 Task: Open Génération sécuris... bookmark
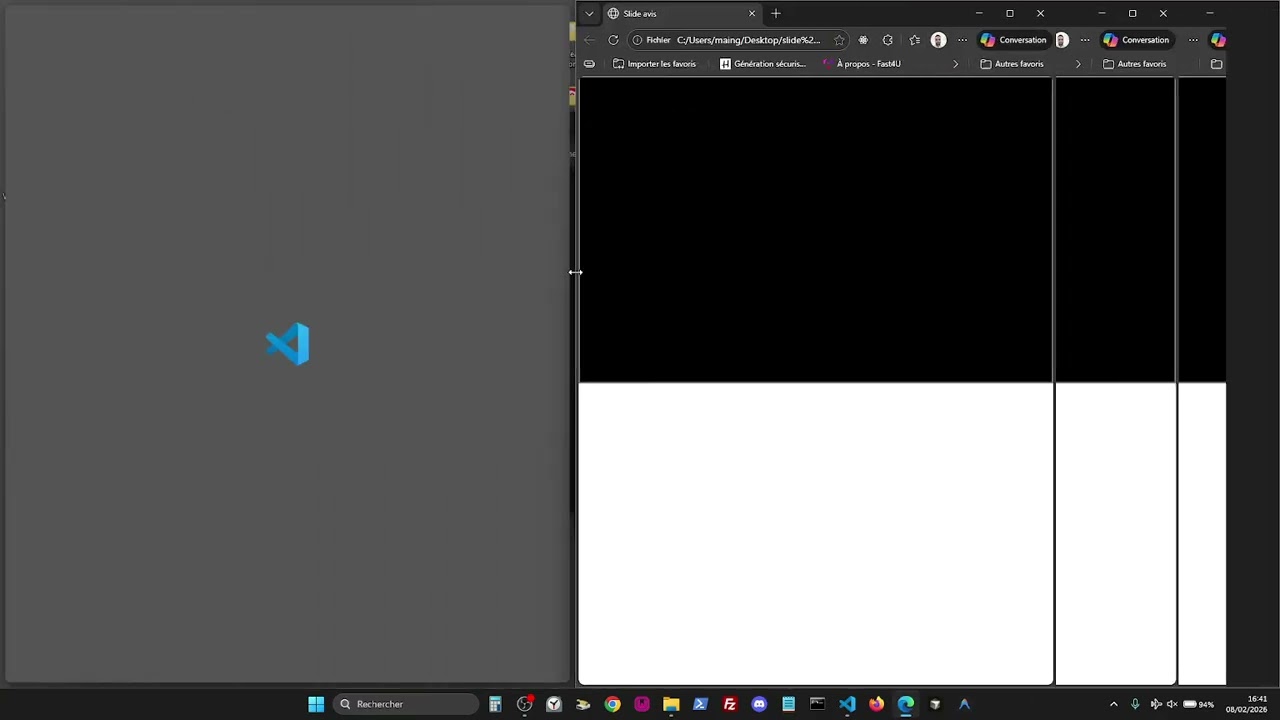click(x=763, y=64)
